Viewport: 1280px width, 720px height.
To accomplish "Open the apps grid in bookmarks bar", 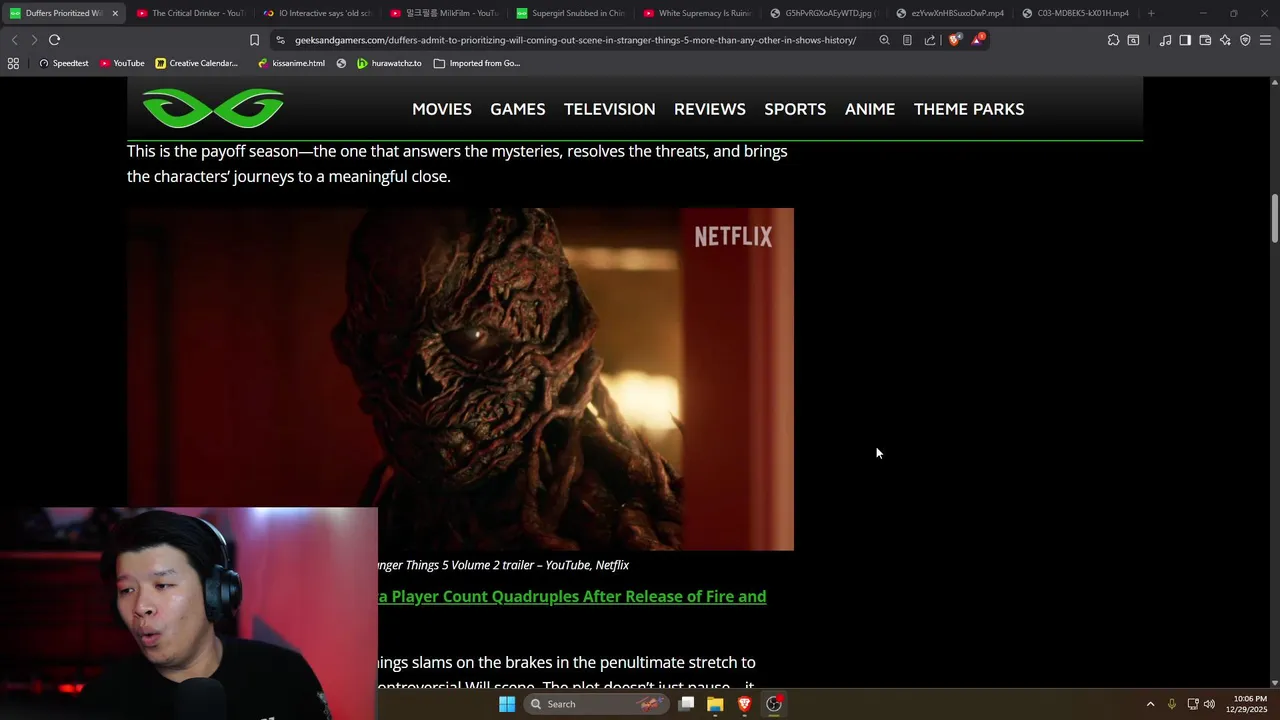I will coord(13,63).
